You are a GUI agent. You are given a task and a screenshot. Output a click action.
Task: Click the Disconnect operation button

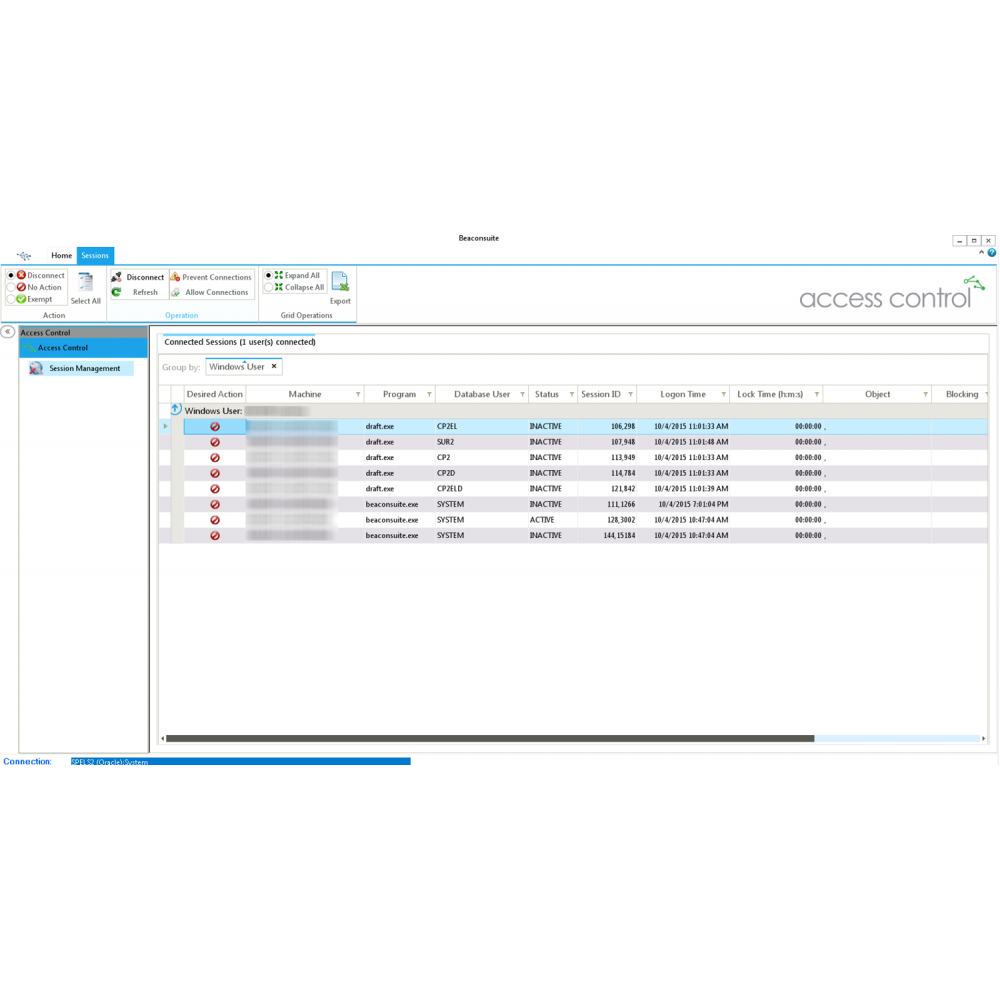(x=138, y=277)
